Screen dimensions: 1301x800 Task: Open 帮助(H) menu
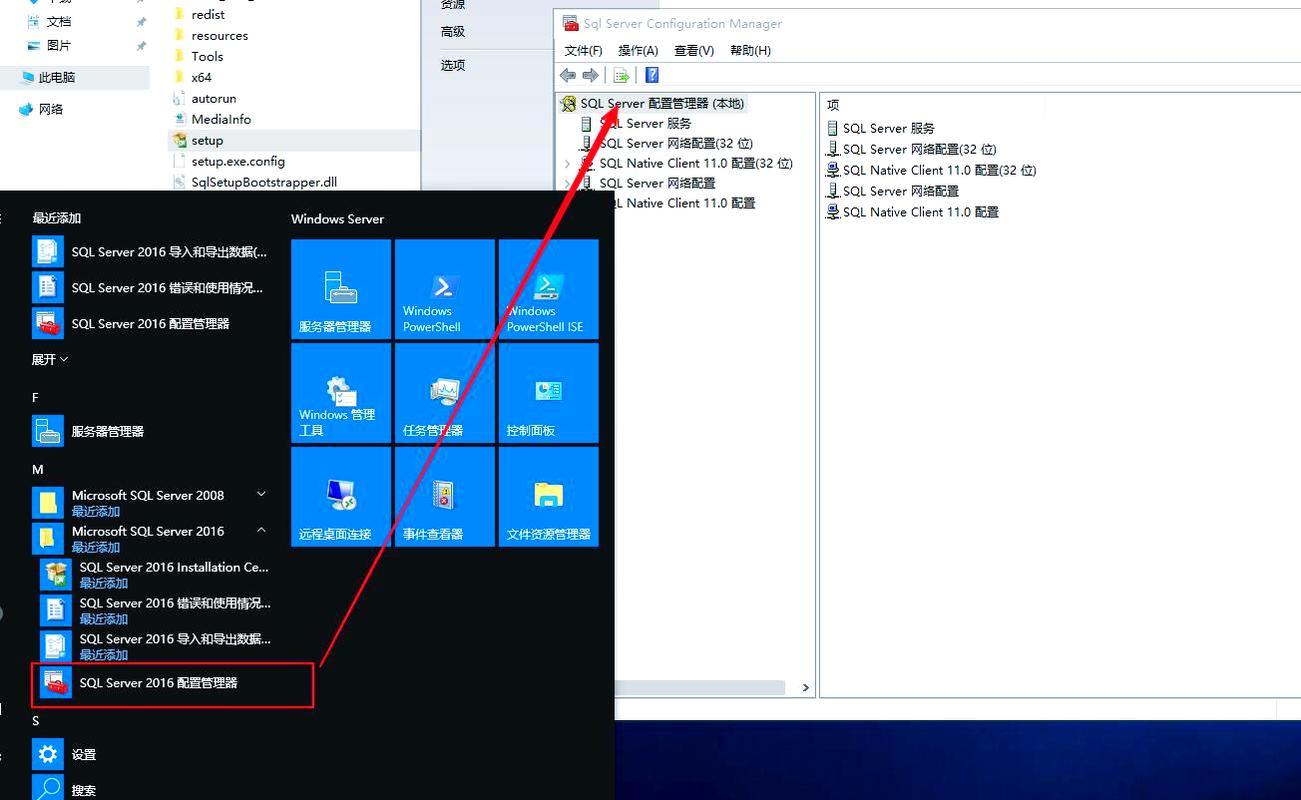click(750, 50)
